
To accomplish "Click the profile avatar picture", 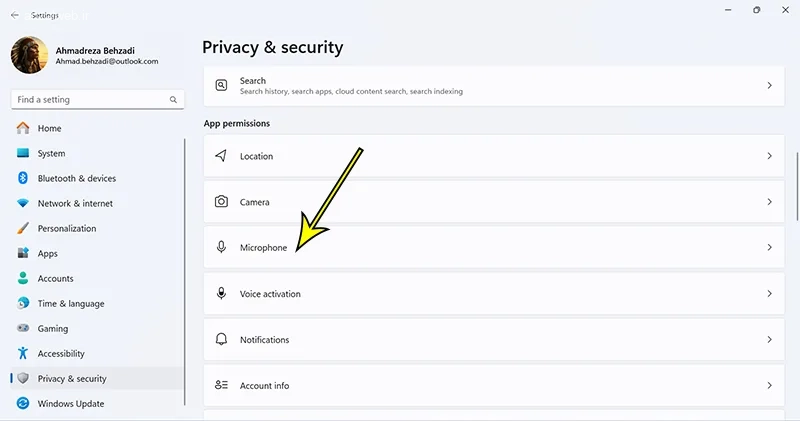I will 29,55.
